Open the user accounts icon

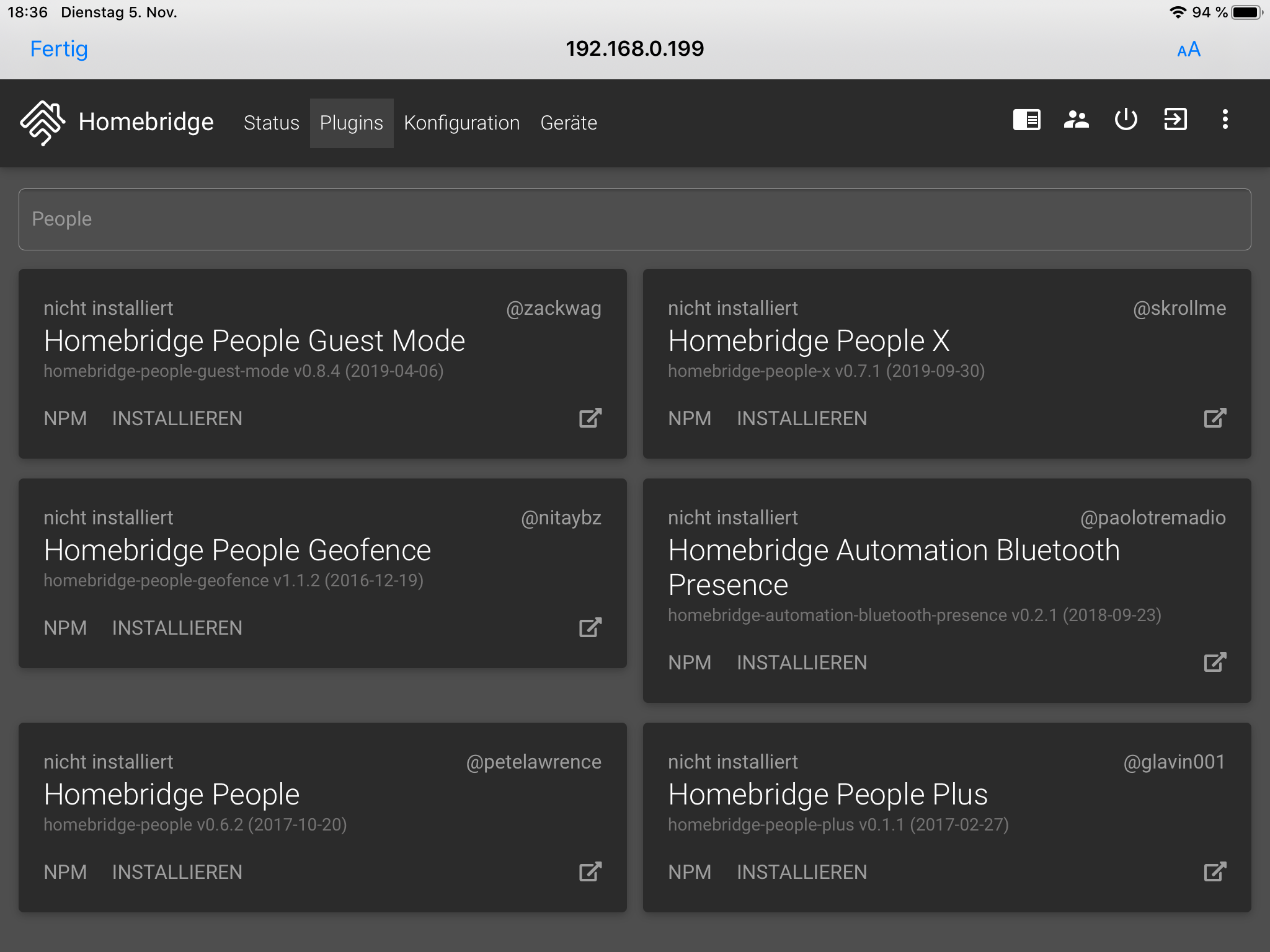tap(1076, 120)
